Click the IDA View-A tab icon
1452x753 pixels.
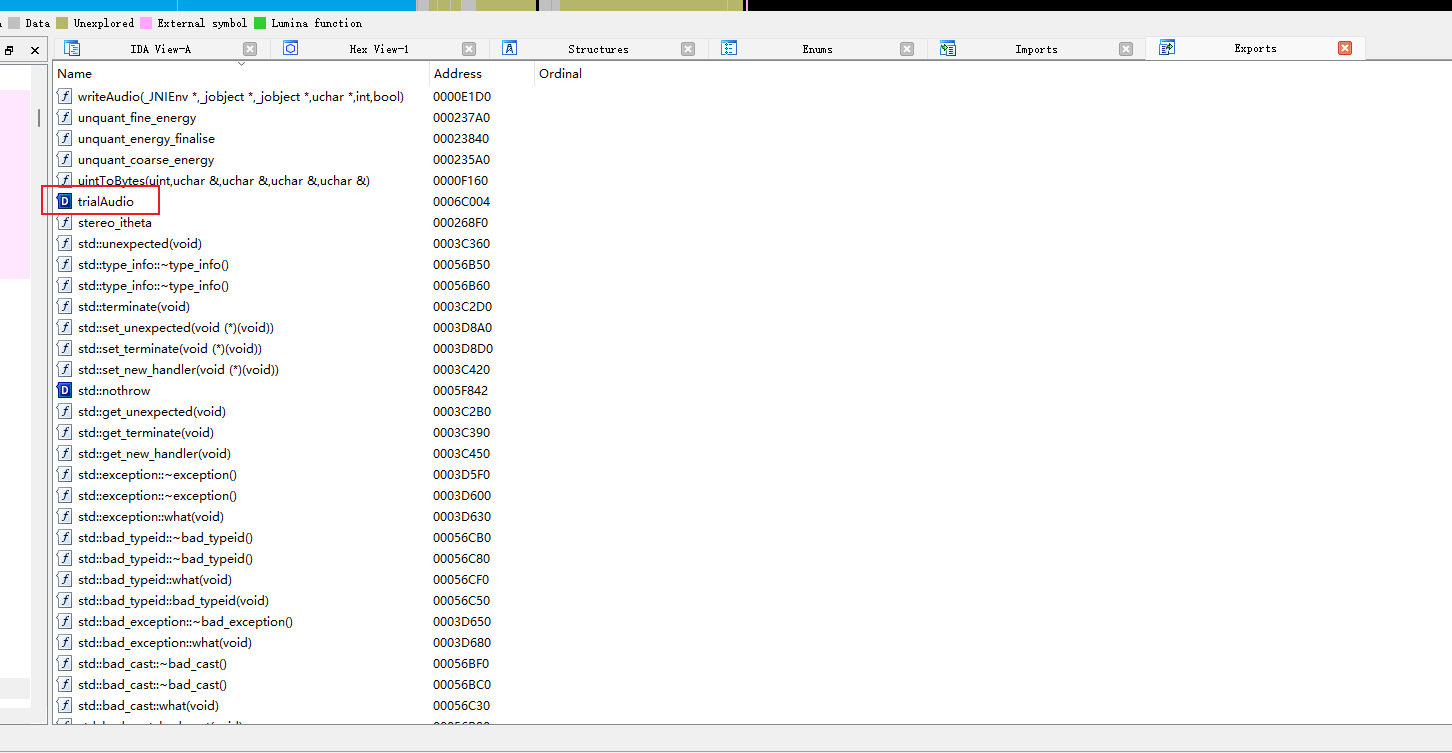click(72, 48)
